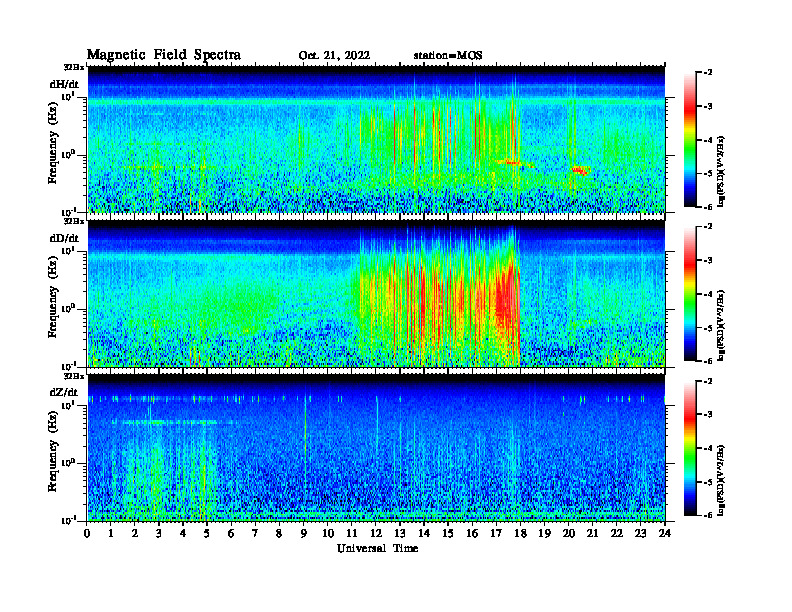The width and height of the screenshot is (792, 612).
Task: Click the -2 tick on the dZ/dt color bar
Action: 707,381
